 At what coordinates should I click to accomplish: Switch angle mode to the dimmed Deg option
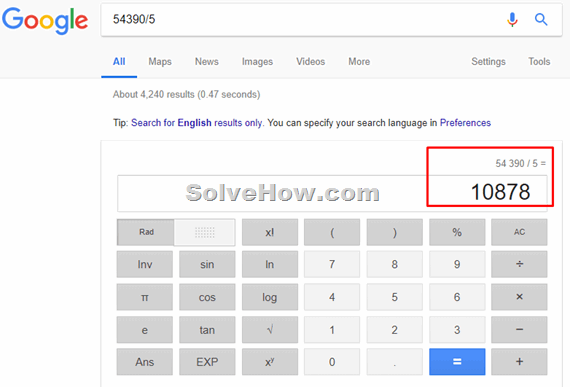click(205, 232)
